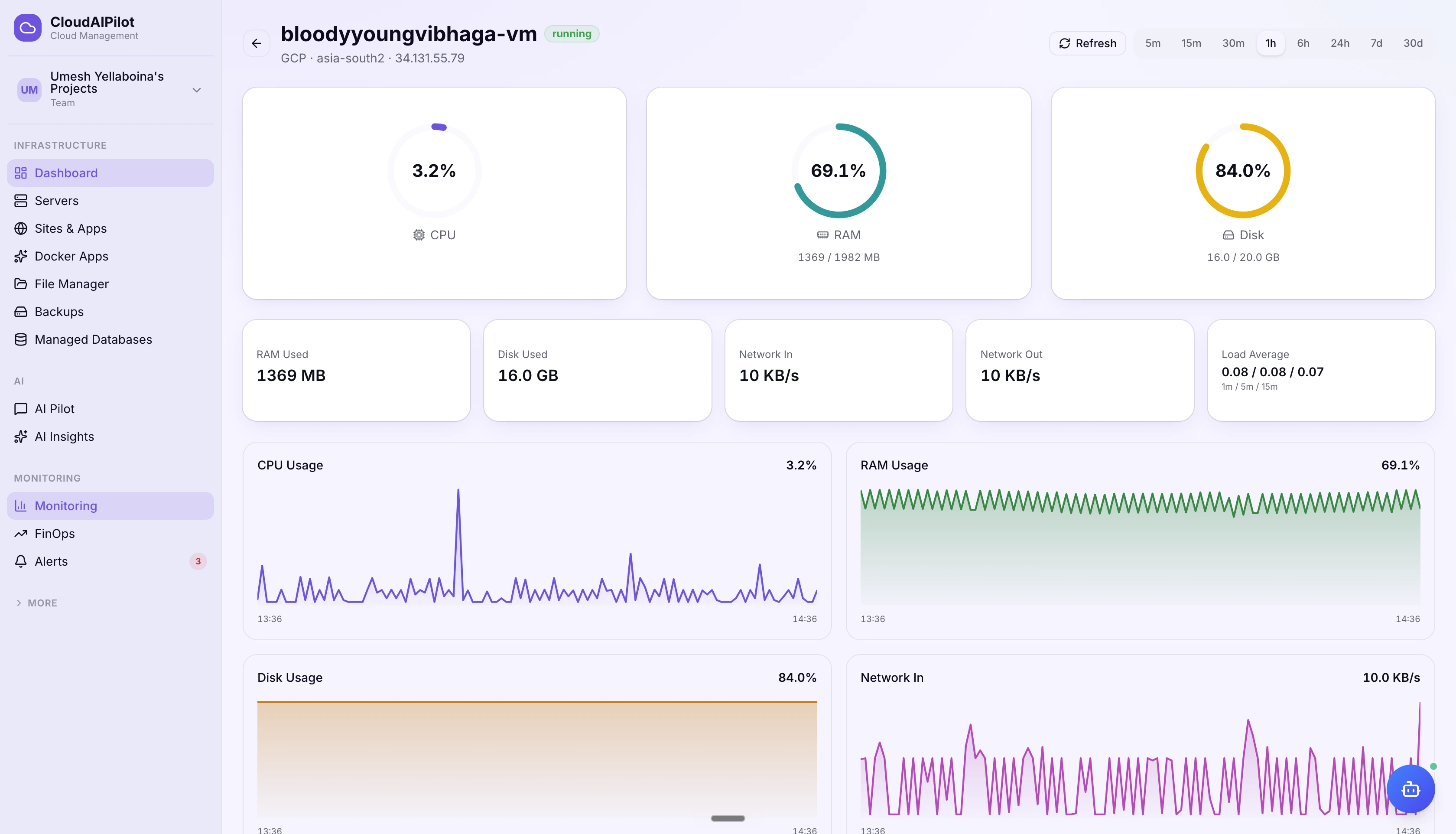Click the CPU chip icon under gauge
The height and width of the screenshot is (834, 1456).
(x=419, y=235)
